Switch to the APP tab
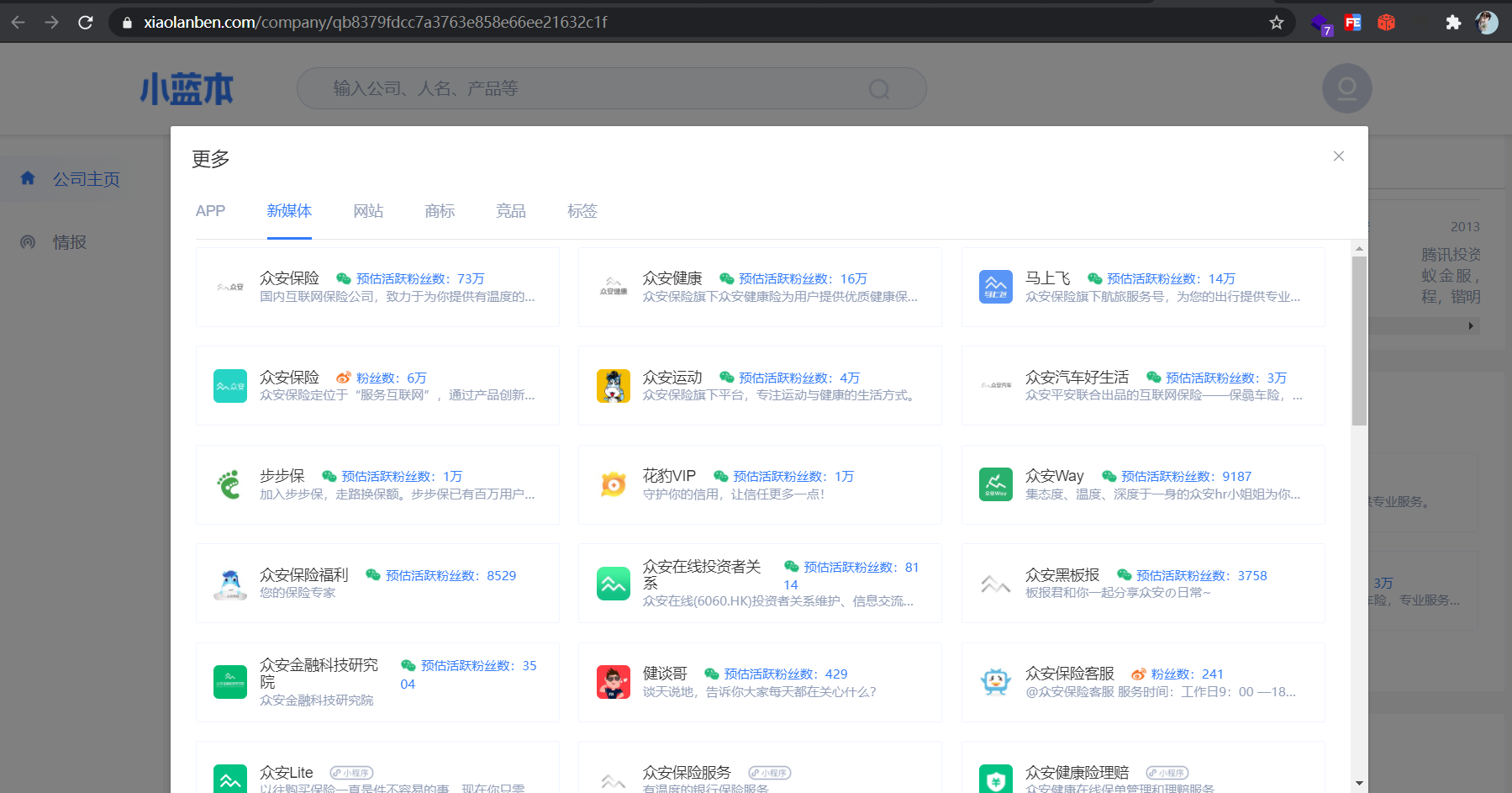 point(210,211)
